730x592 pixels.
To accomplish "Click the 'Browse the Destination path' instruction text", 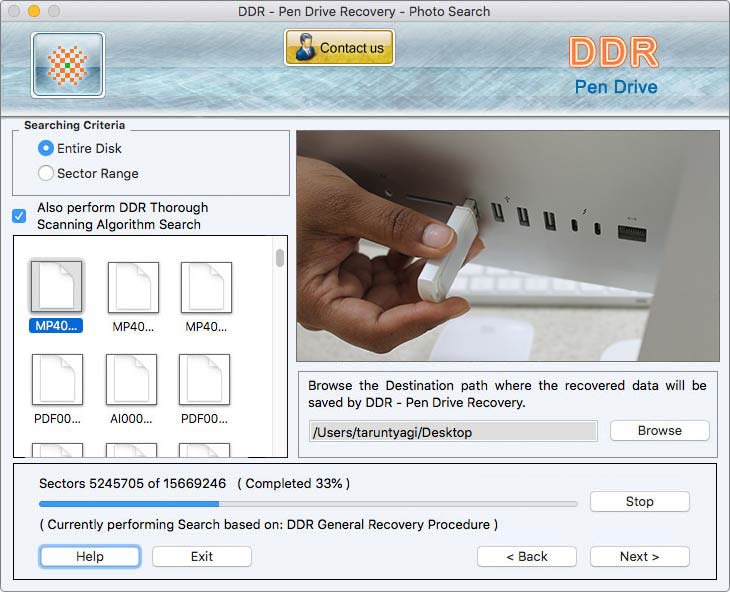I will tap(507, 394).
